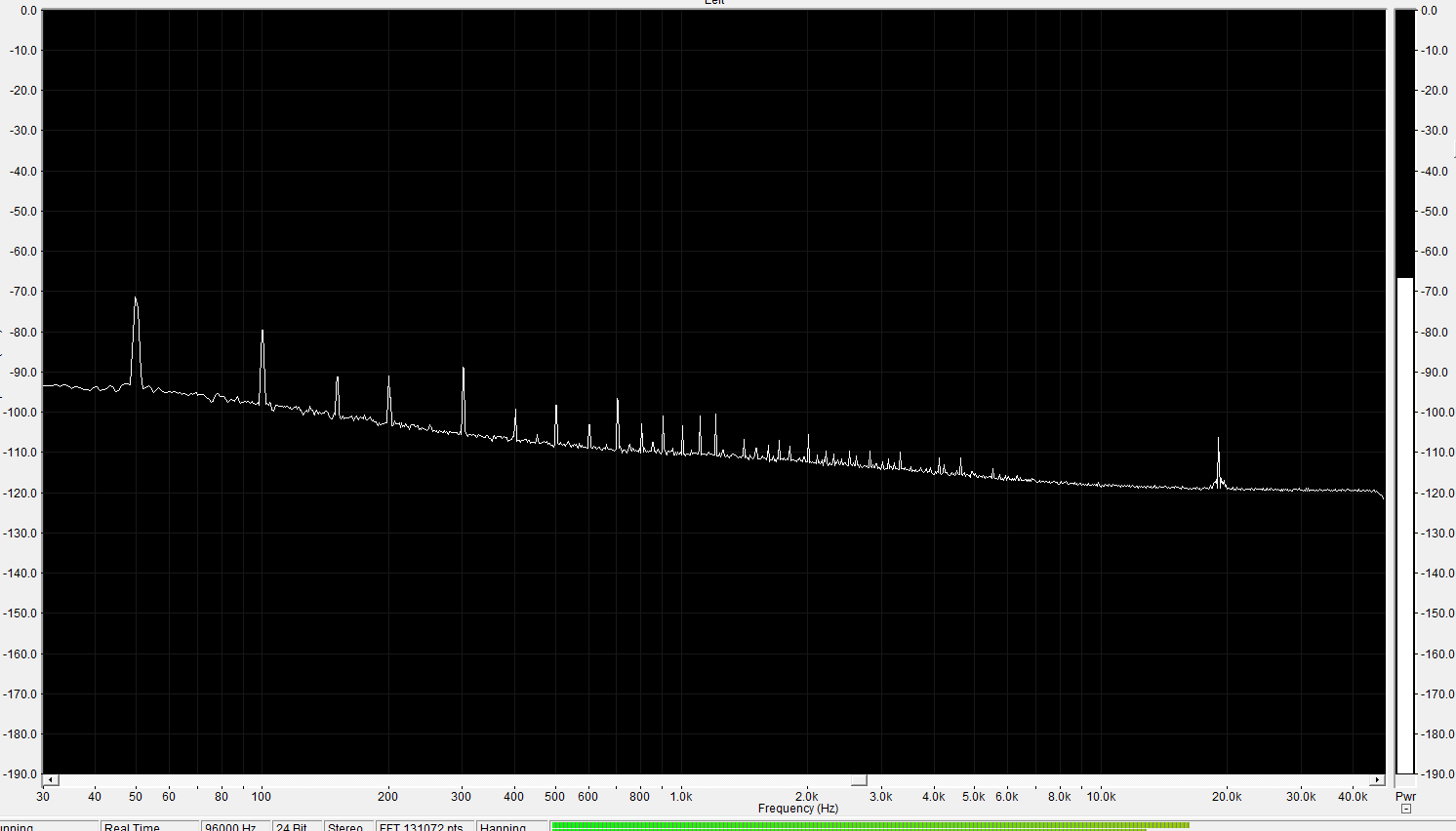
Task: Click the green input level meter
Action: (870, 826)
